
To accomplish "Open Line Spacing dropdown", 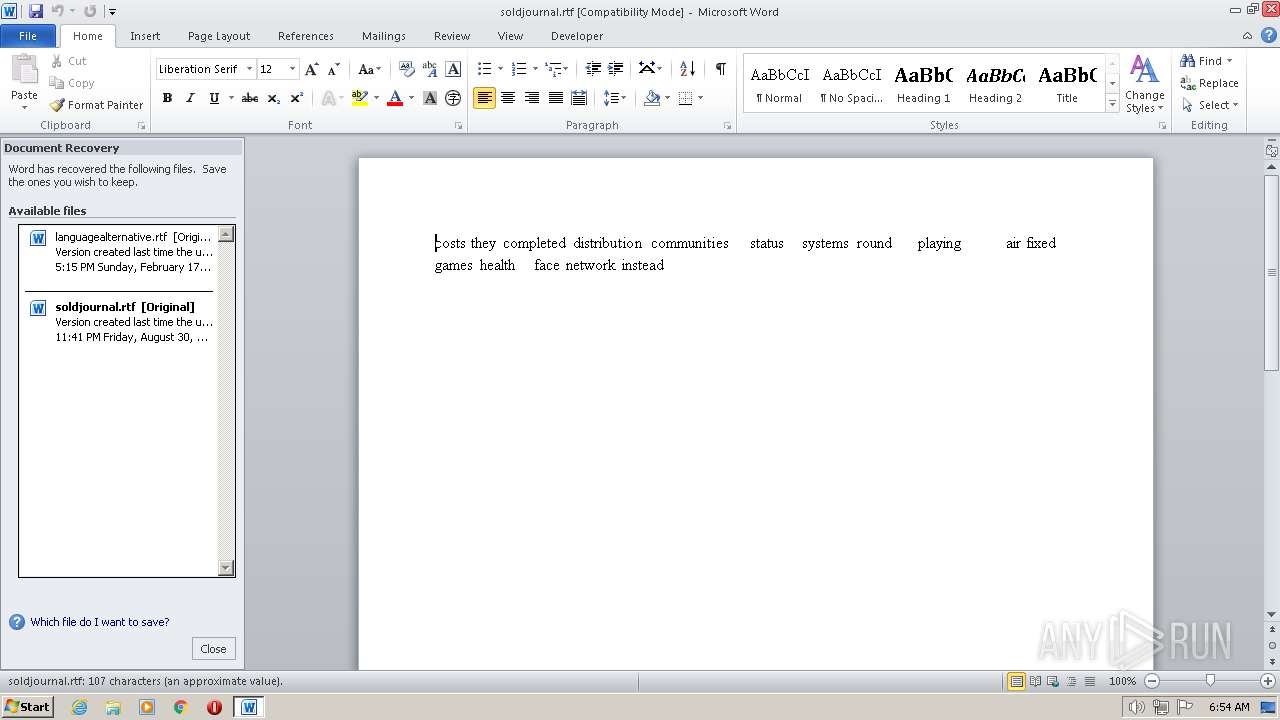I will pos(614,98).
